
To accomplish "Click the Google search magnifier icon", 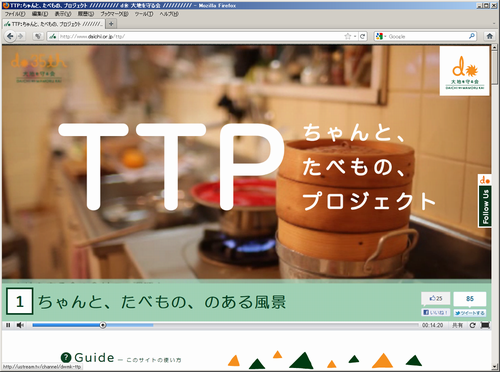I will [472, 36].
